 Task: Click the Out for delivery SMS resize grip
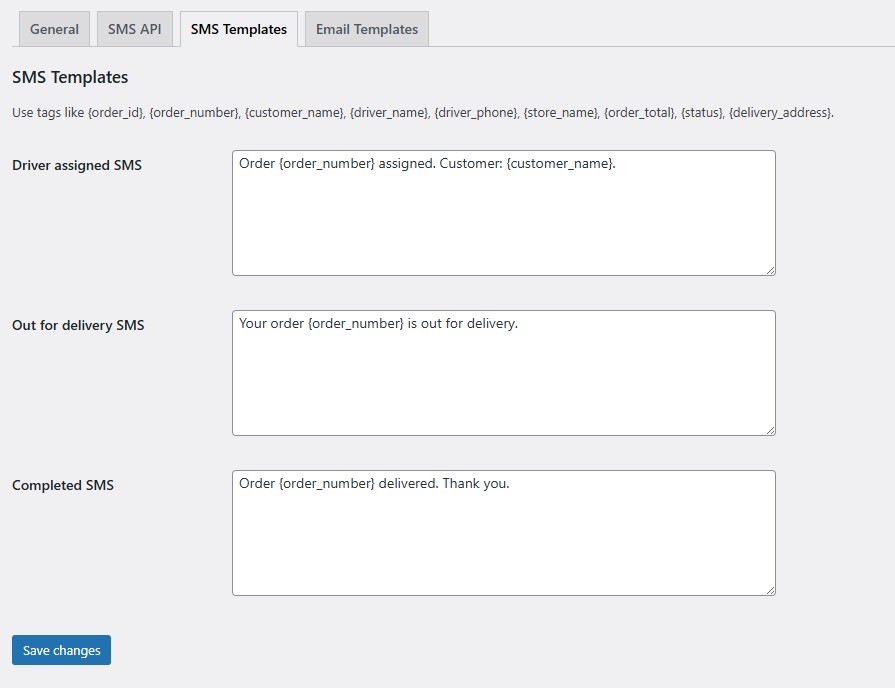click(770, 429)
